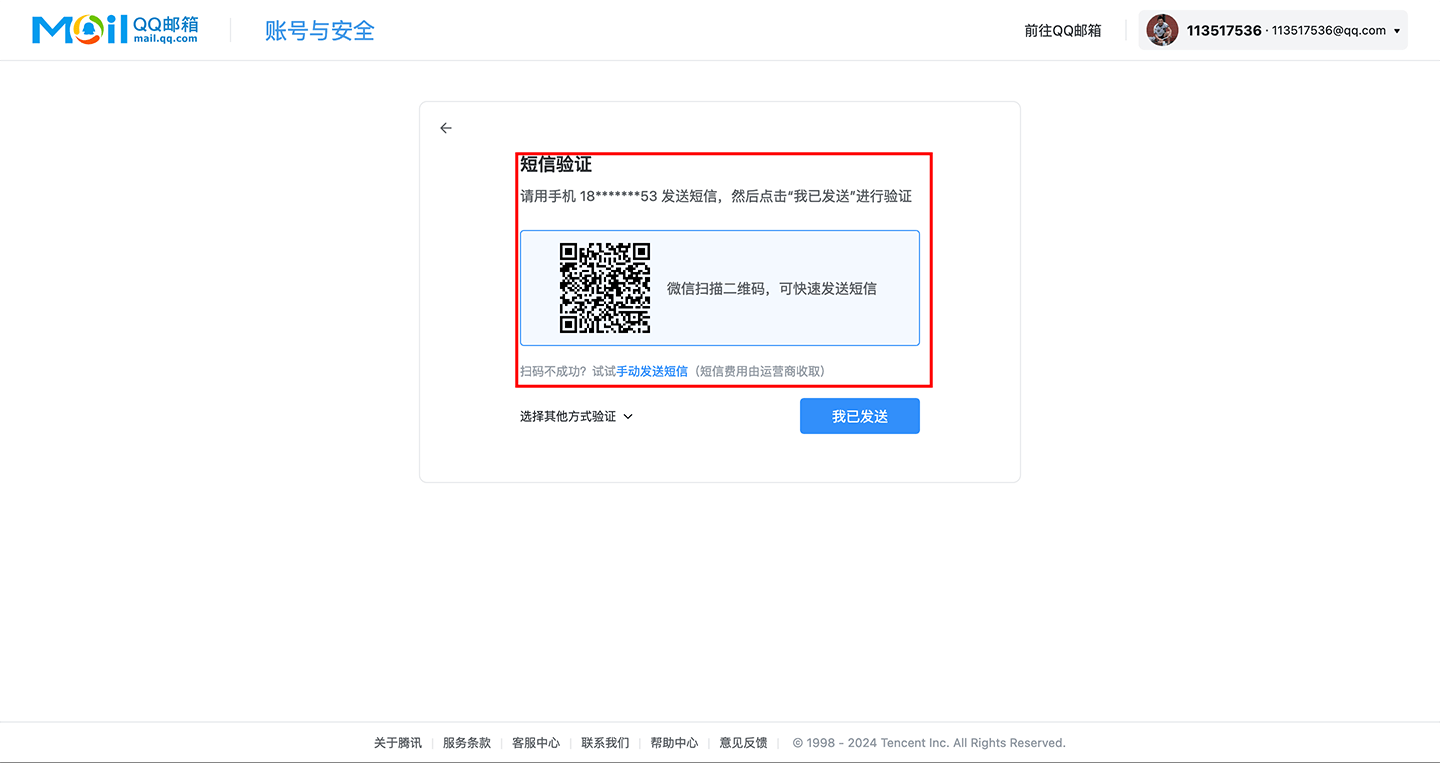The height and width of the screenshot is (763, 1440).
Task: Click the phone number 18*******53 instruction
Action: (x=716, y=196)
